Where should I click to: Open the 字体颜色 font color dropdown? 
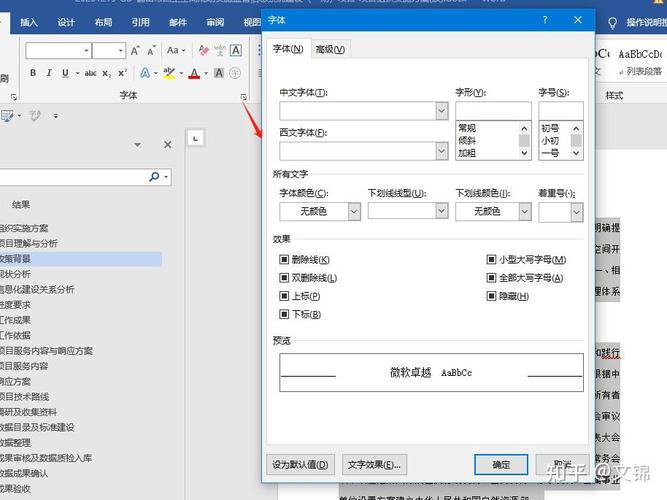[354, 211]
